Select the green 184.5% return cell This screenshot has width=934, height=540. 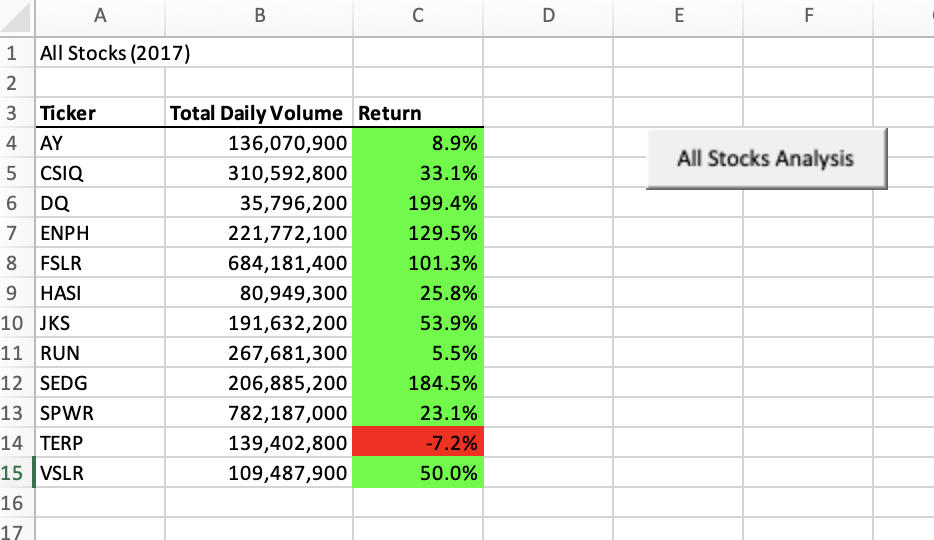pos(418,383)
